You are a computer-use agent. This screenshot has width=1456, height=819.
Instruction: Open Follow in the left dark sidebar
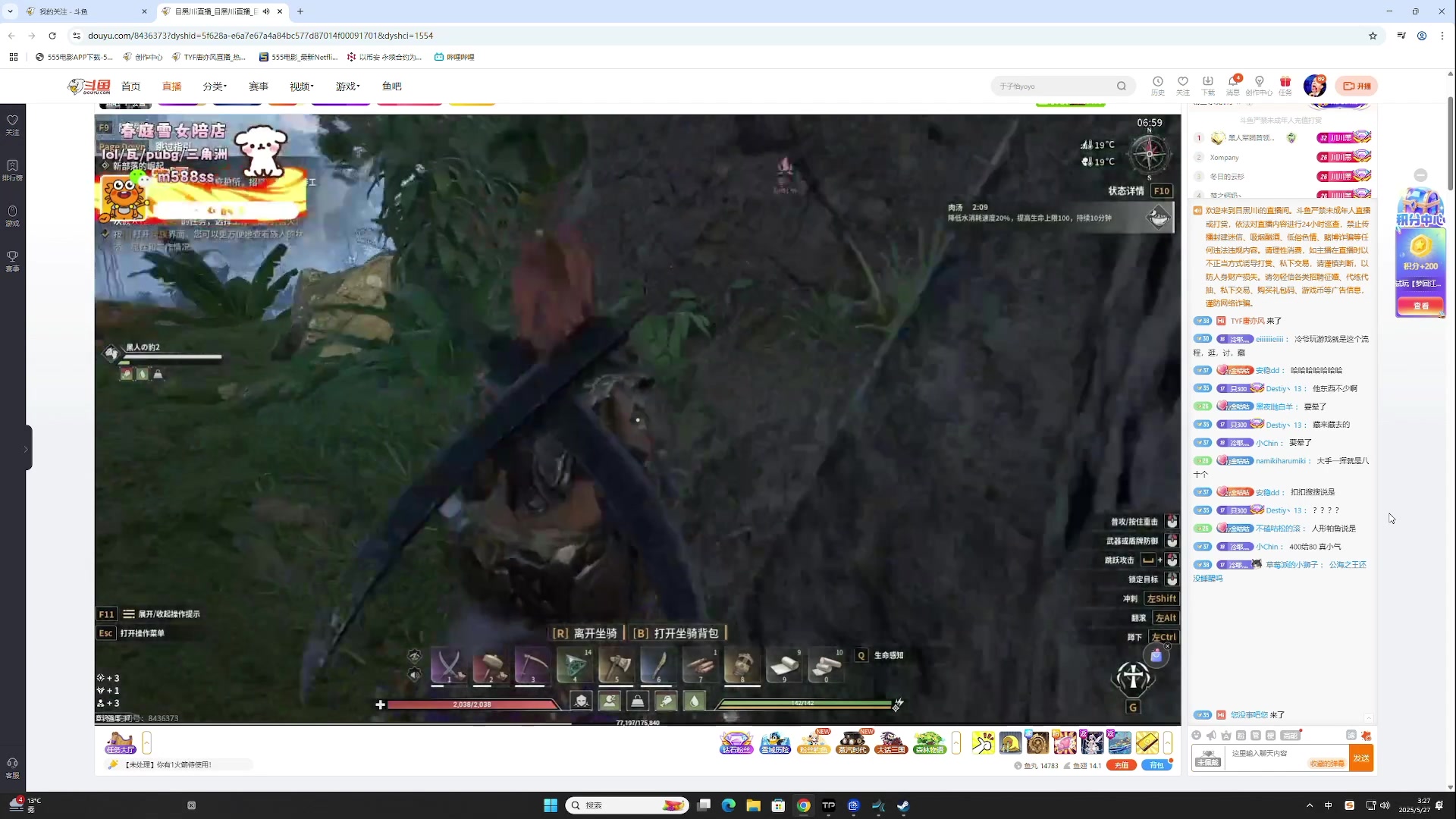(x=12, y=124)
